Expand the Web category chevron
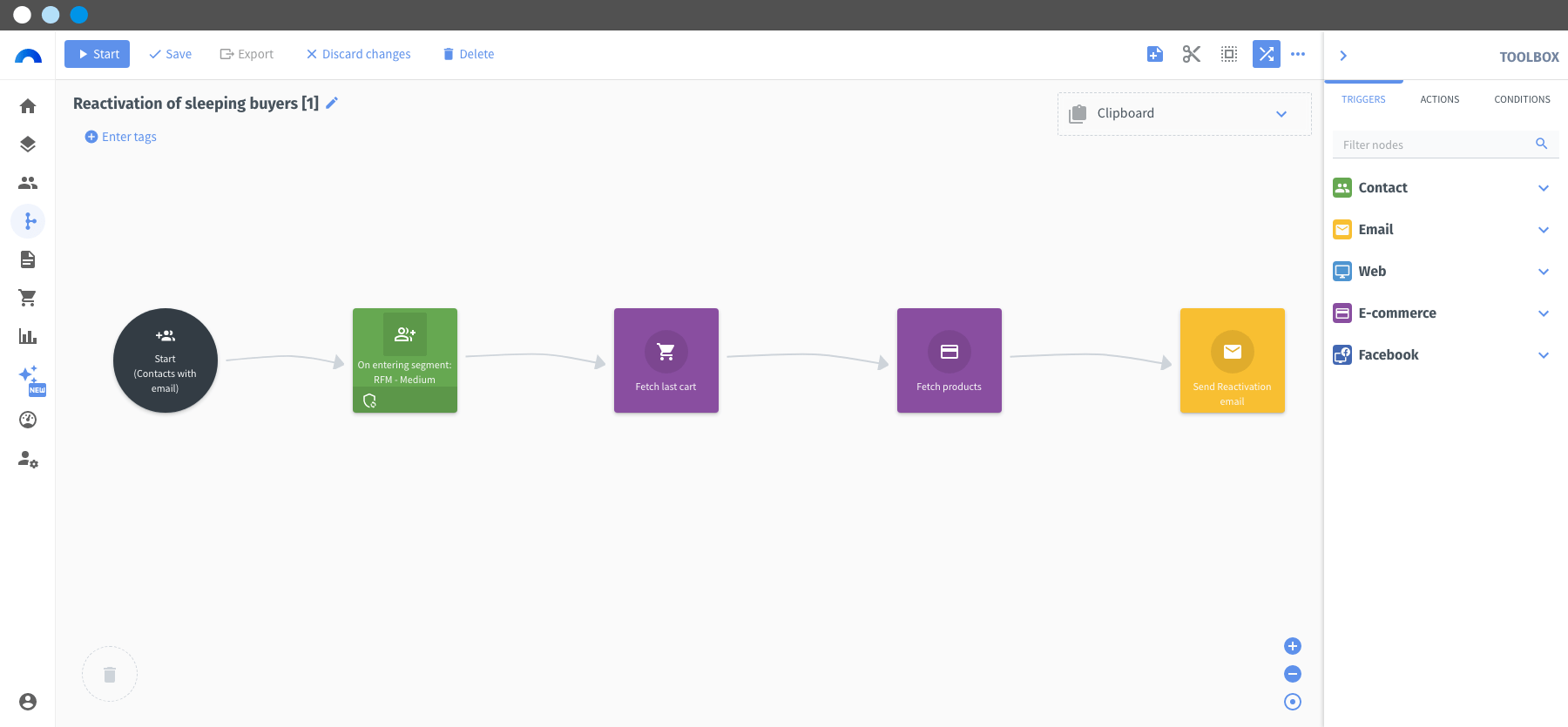1568x727 pixels. pyautogui.click(x=1544, y=272)
